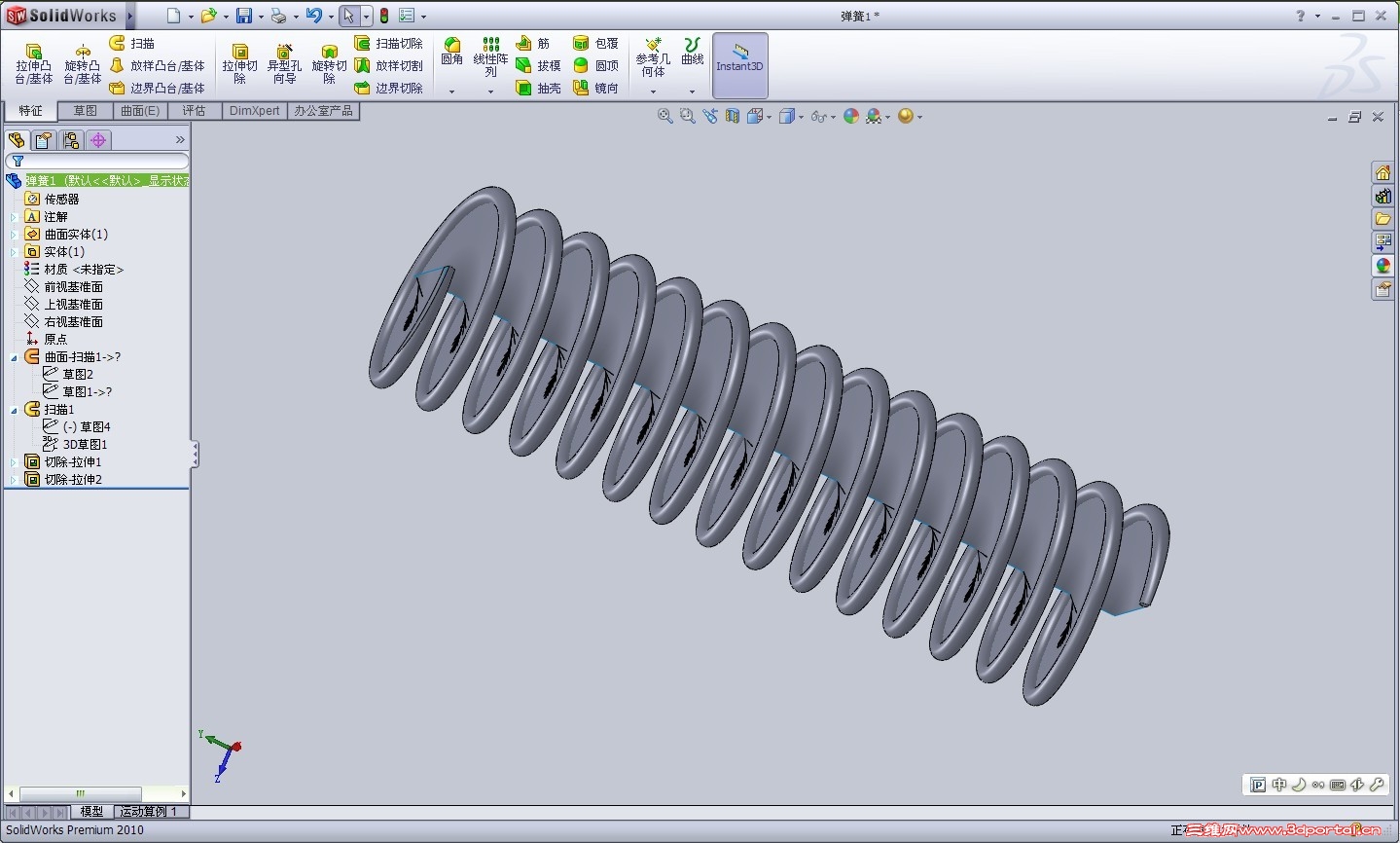Open dropdown arrow below 曲线
Viewport: 1400px width, 843px height.
(692, 92)
